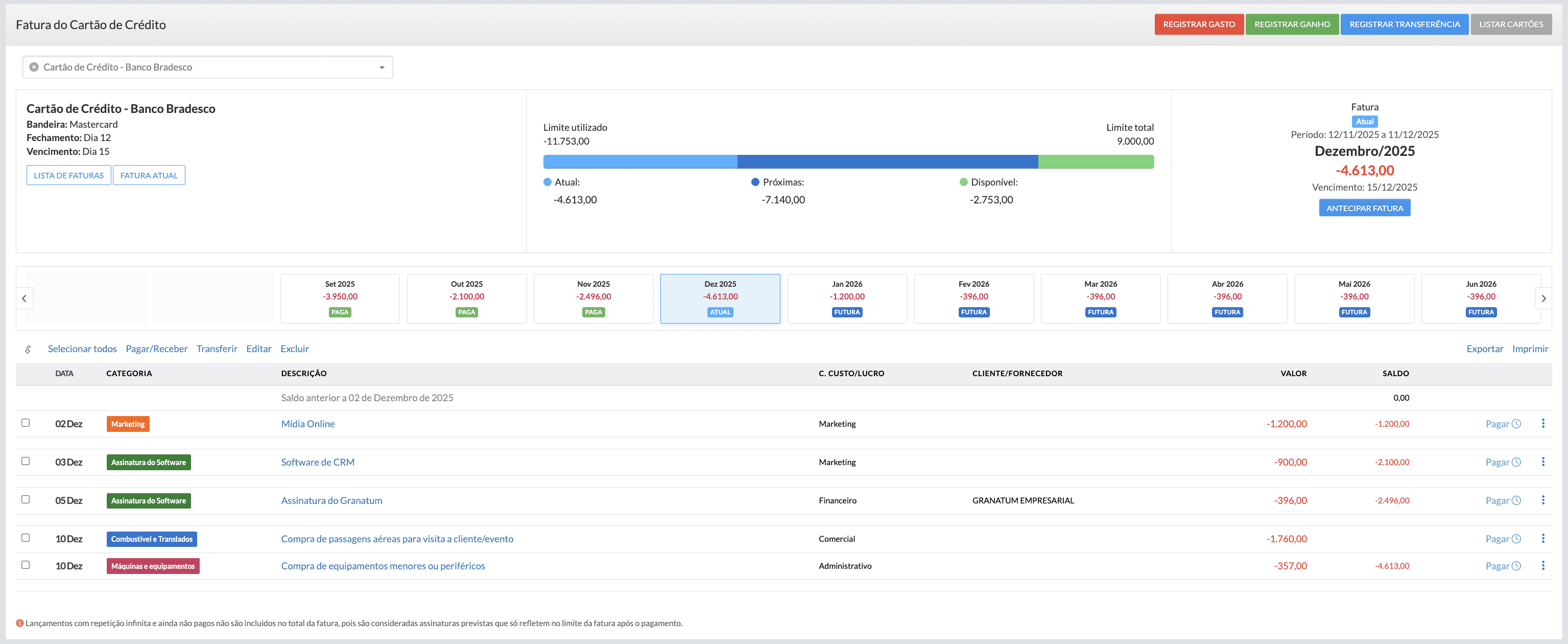The image size is (1568, 644).
Task: Click the clear (x) icon in card selector
Action: click(34, 67)
